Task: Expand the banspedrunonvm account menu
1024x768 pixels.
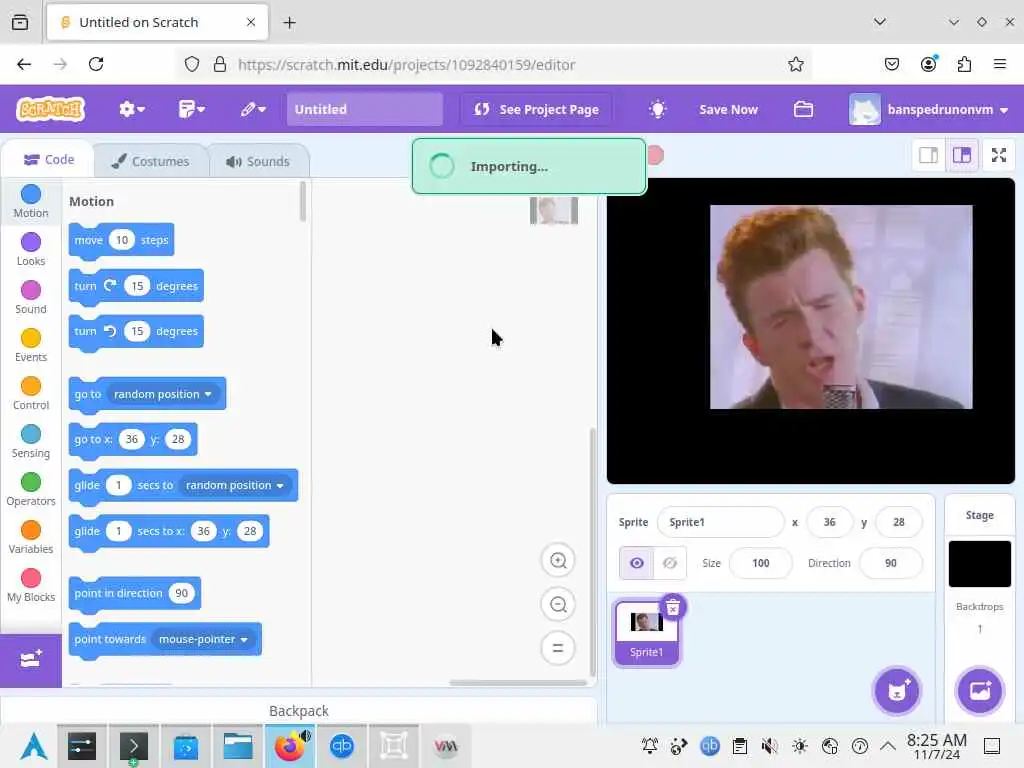Action: tap(928, 109)
